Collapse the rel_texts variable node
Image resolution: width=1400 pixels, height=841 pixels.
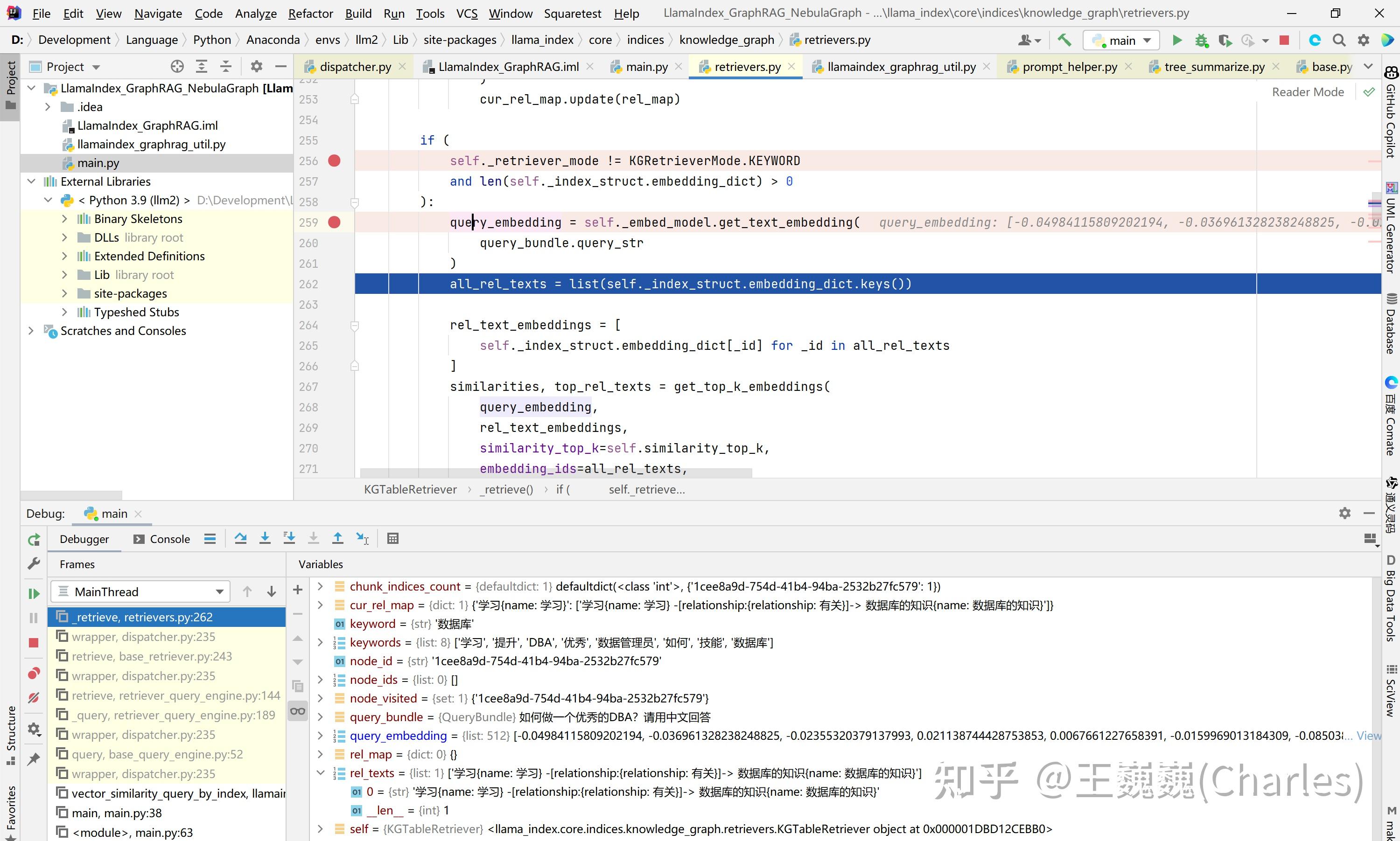pos(320,773)
